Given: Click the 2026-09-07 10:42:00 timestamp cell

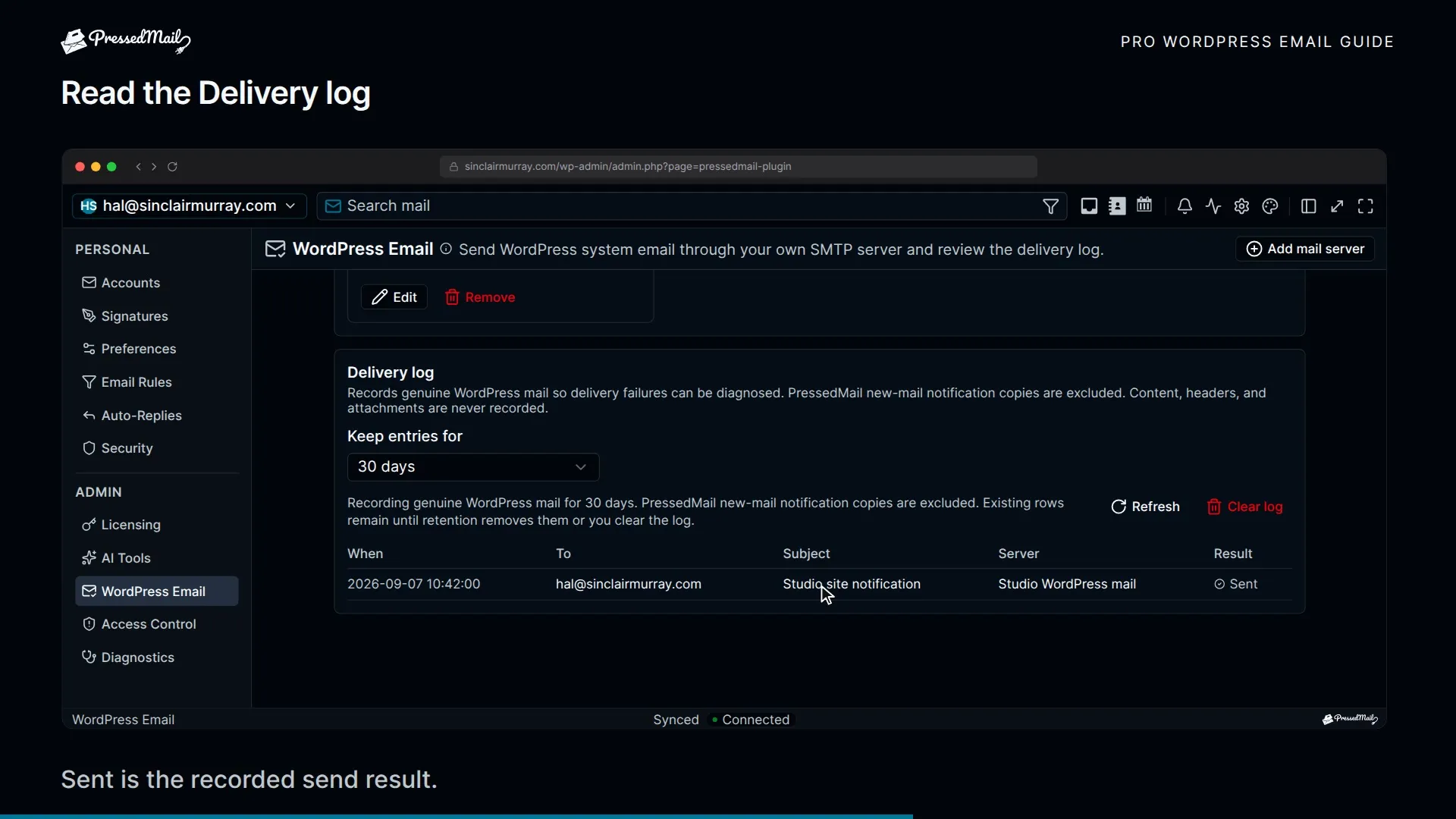Looking at the screenshot, I should (x=413, y=584).
